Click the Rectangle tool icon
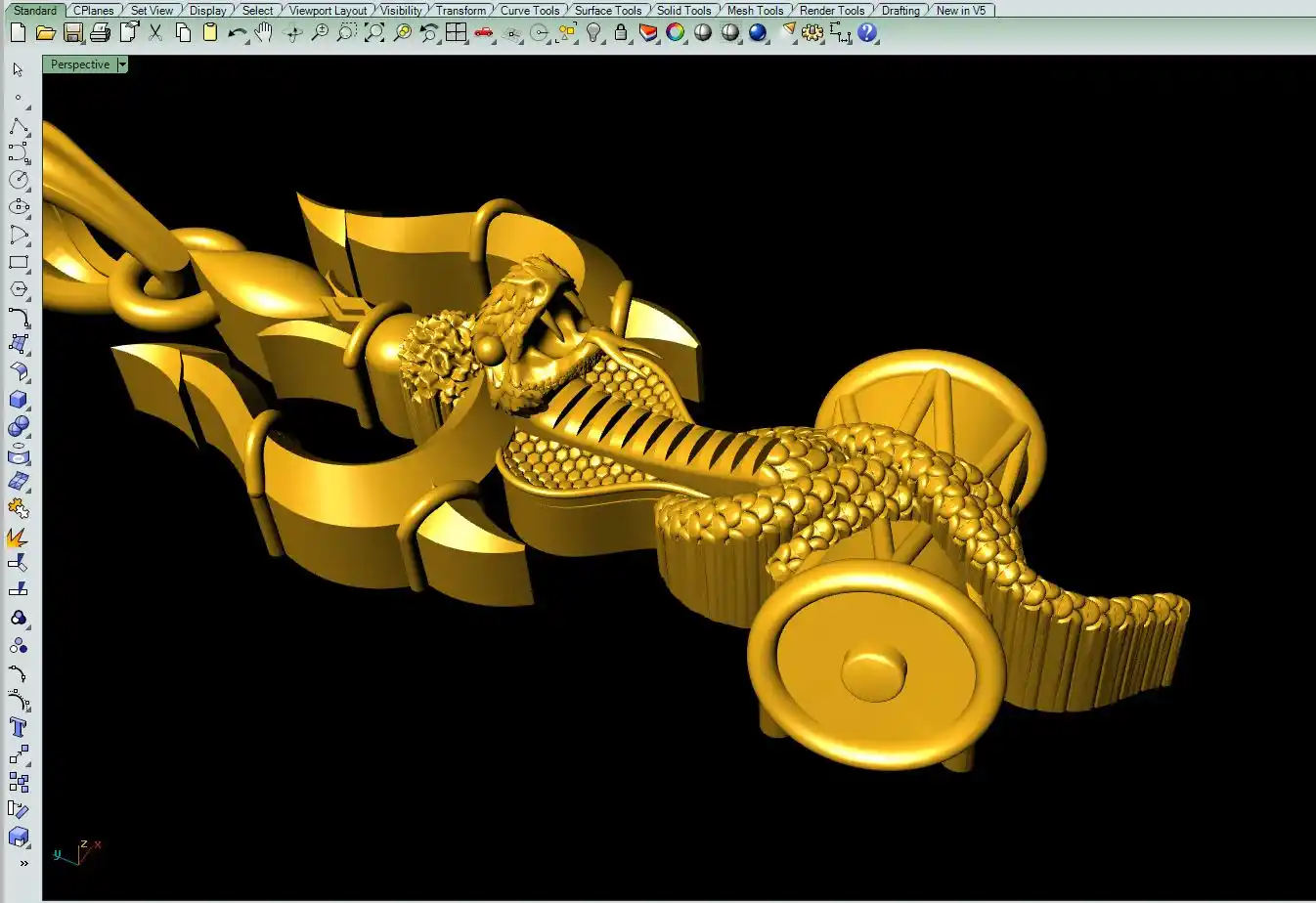The width and height of the screenshot is (1316, 903). pyautogui.click(x=19, y=262)
